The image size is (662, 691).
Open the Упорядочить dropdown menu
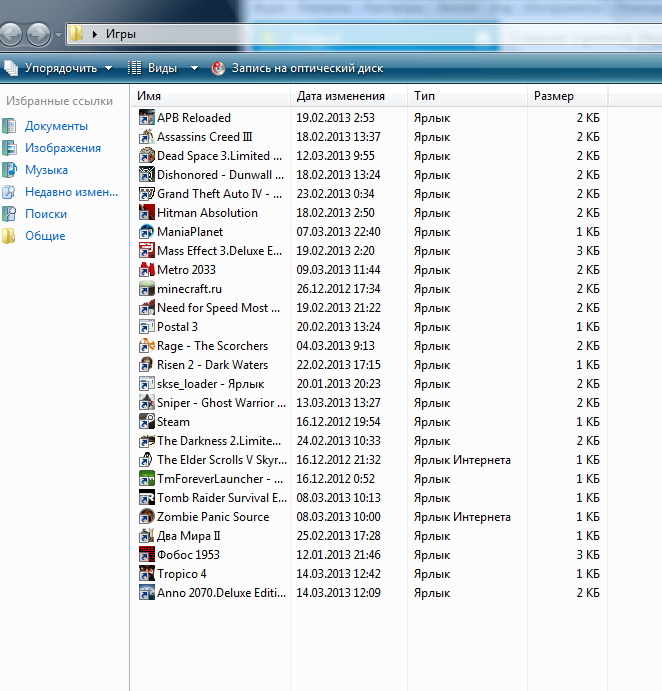click(58, 68)
